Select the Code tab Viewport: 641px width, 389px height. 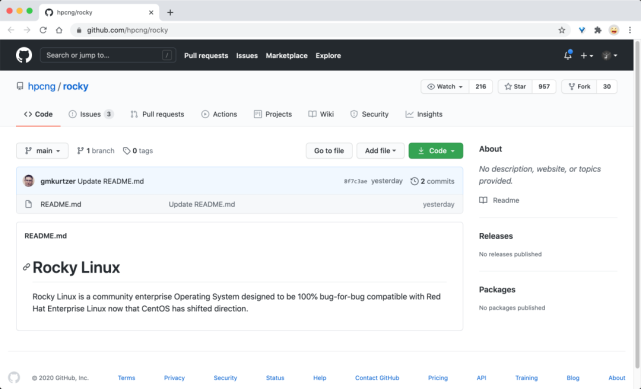(38, 114)
